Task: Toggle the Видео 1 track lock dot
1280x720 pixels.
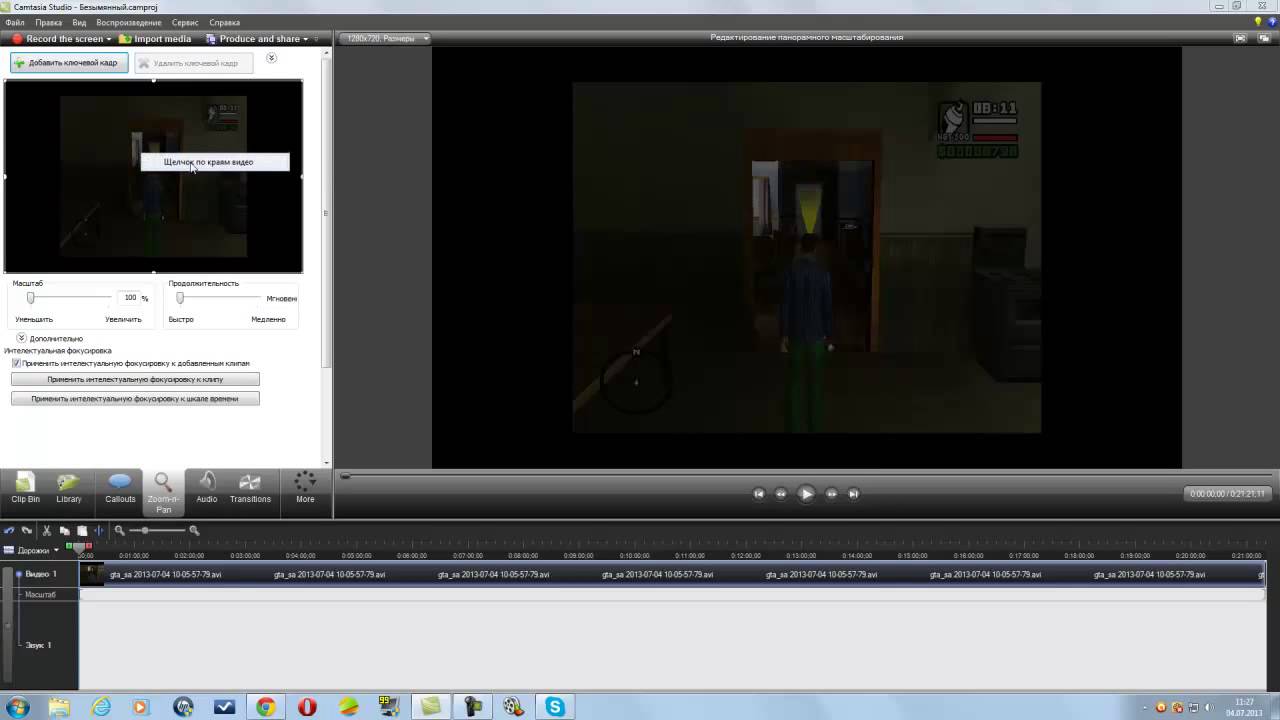Action: tap(19, 574)
